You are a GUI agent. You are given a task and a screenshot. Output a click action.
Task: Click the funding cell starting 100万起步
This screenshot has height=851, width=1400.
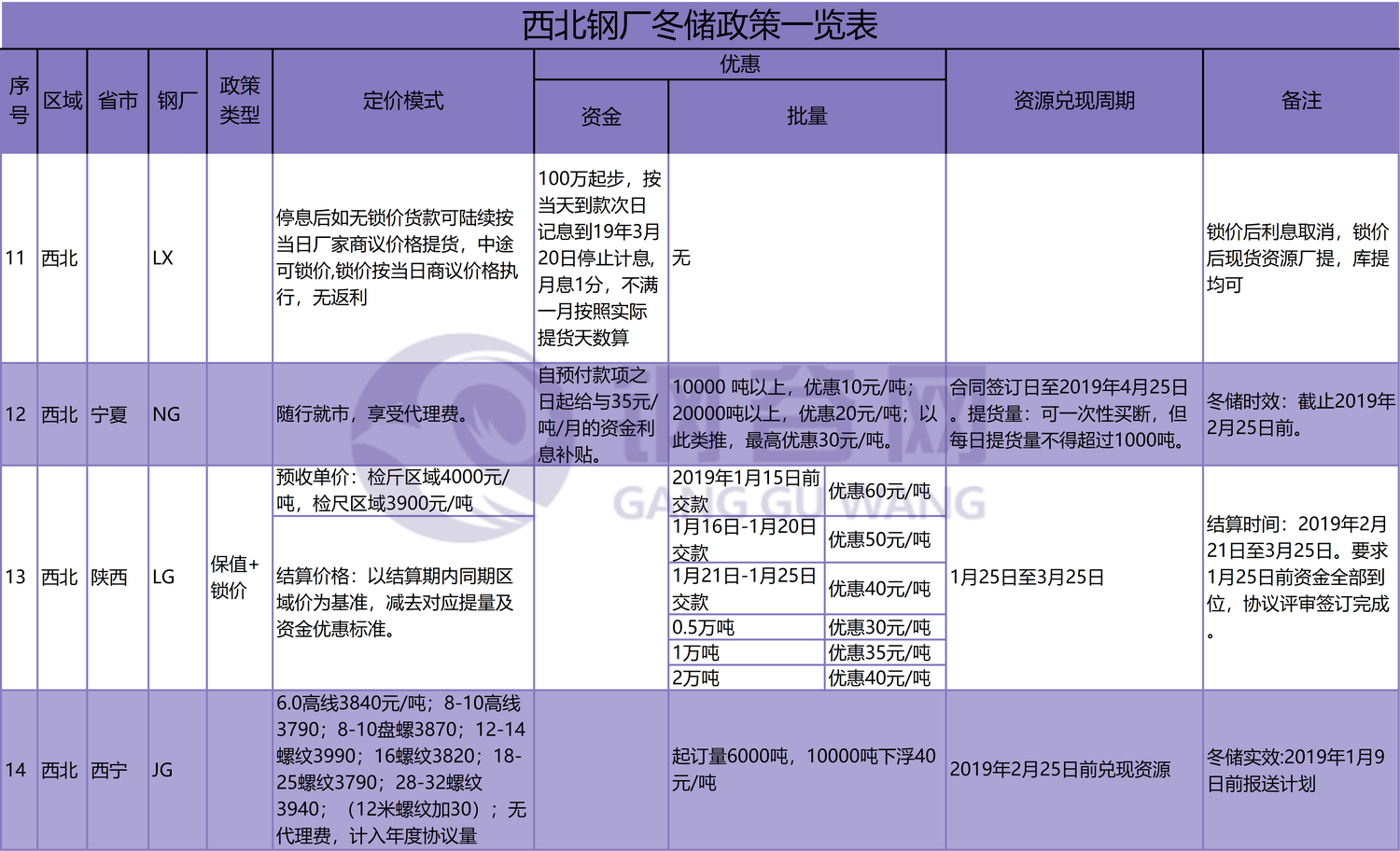click(x=601, y=258)
